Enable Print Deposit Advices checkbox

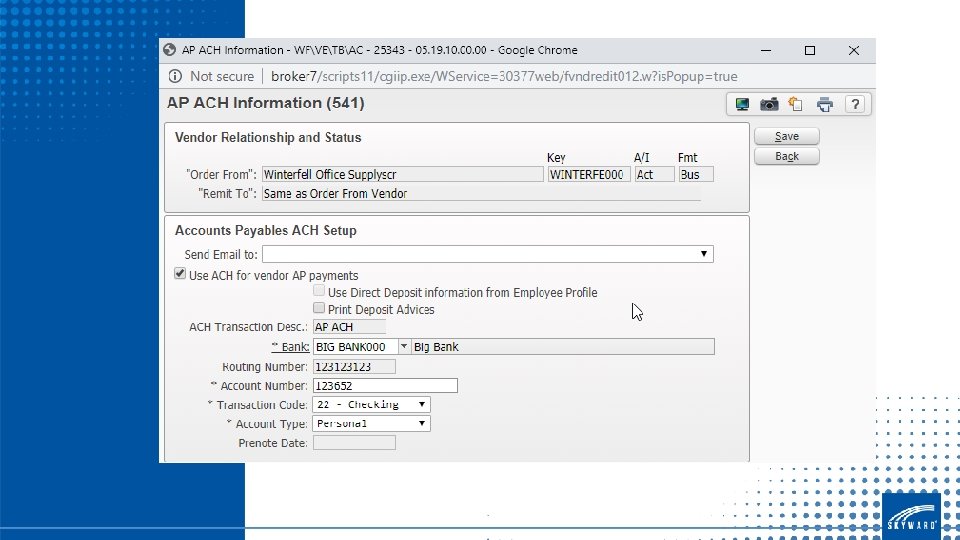tap(319, 308)
